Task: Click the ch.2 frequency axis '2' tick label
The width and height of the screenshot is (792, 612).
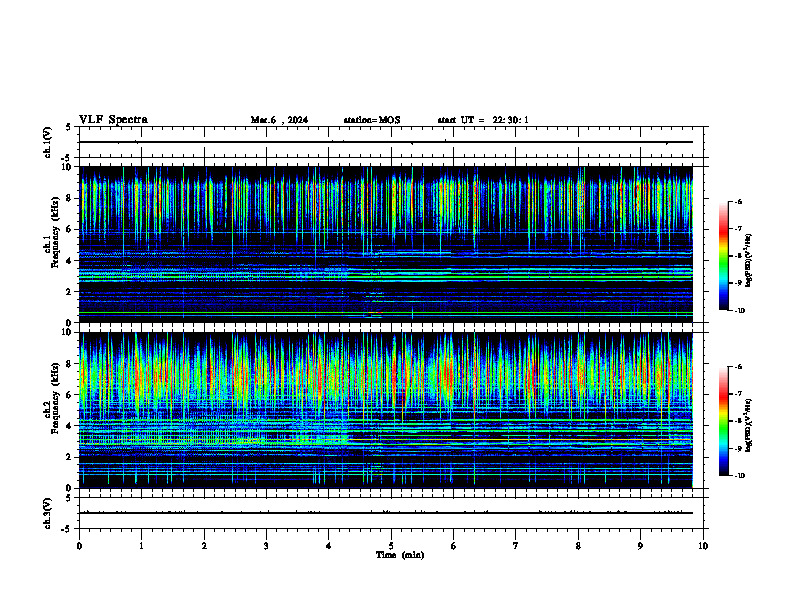Action: pyautogui.click(x=70, y=457)
